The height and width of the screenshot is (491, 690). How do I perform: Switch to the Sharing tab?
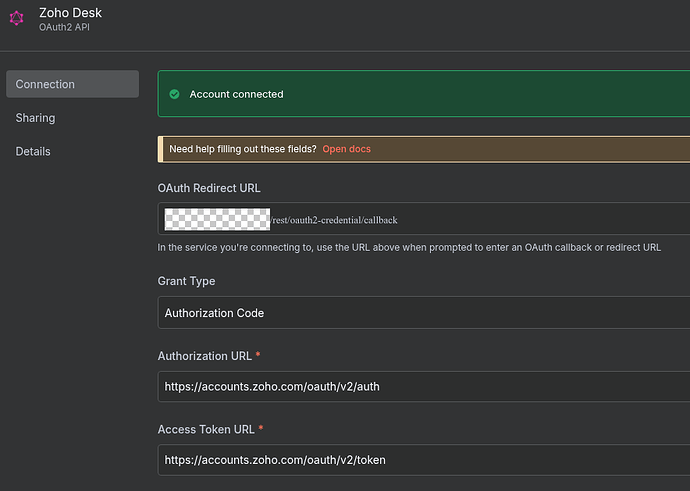[x=35, y=118]
